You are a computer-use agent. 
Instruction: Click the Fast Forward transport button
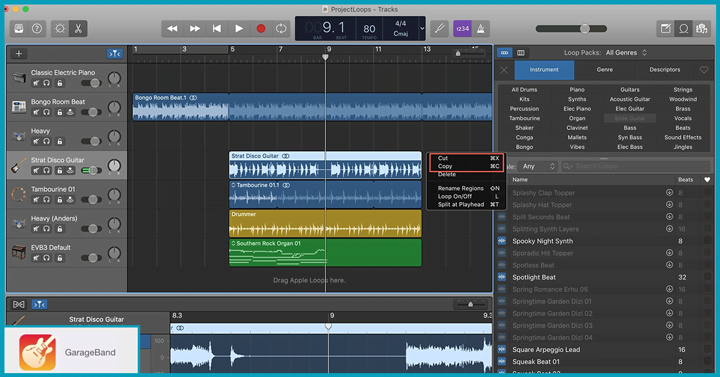point(195,28)
